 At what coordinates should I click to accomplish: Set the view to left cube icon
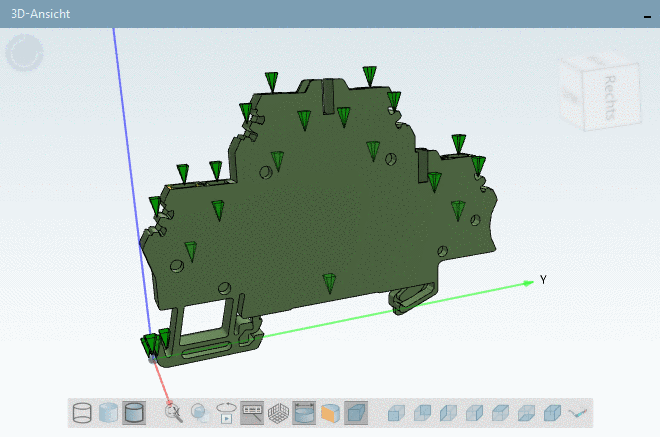(448, 413)
